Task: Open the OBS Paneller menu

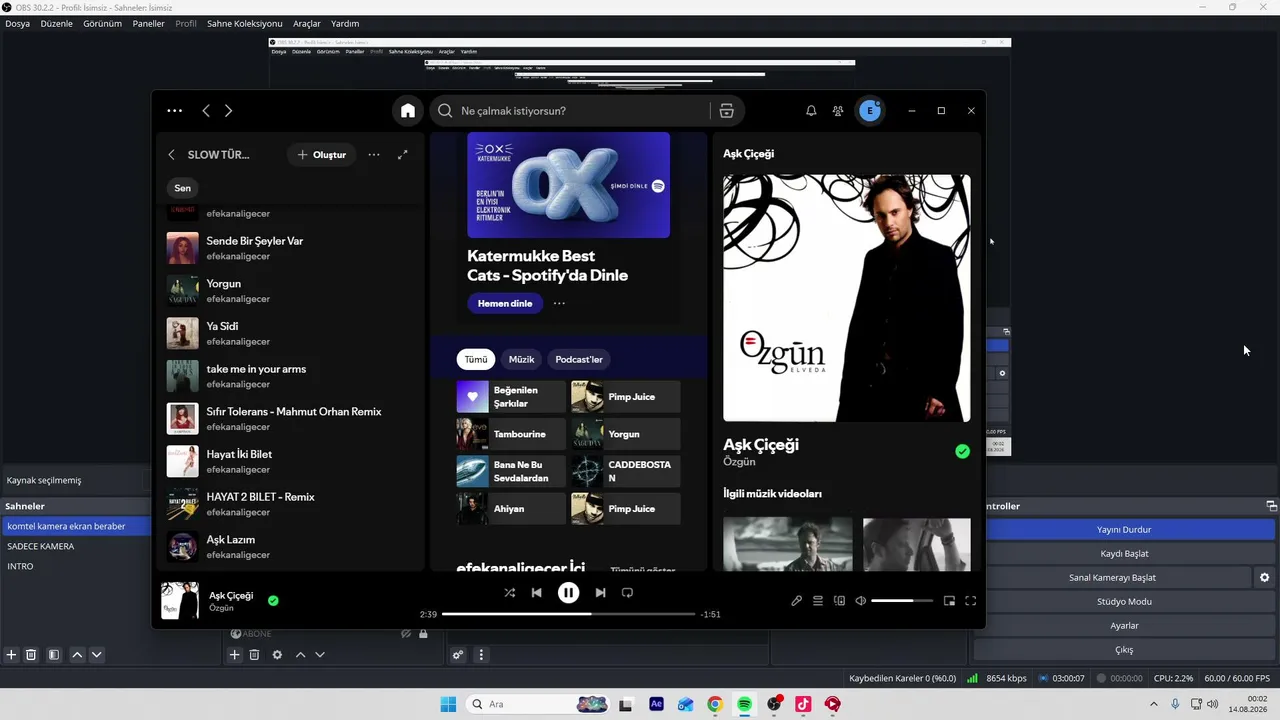Action: [148, 24]
